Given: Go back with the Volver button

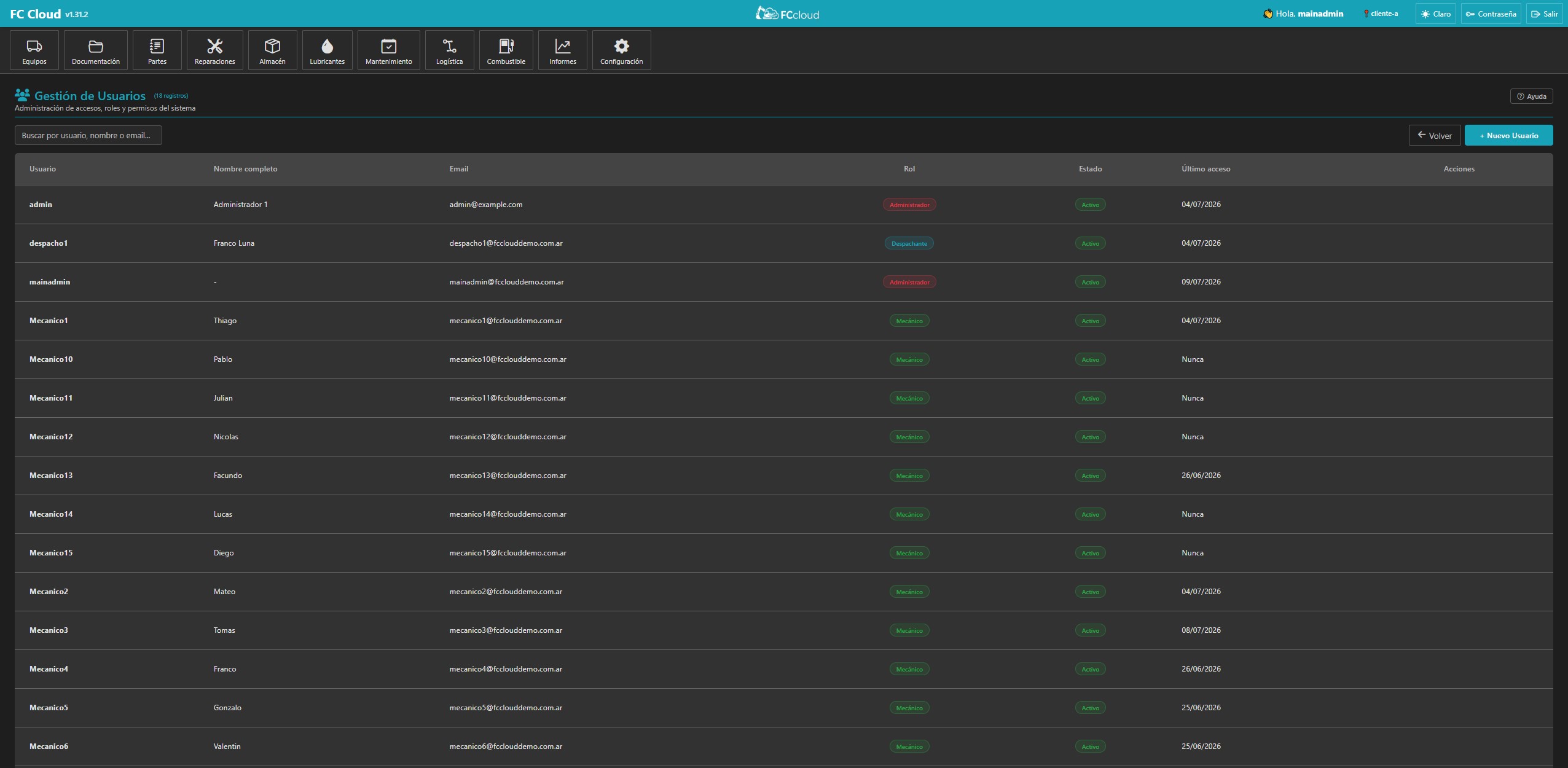Looking at the screenshot, I should pyautogui.click(x=1435, y=135).
